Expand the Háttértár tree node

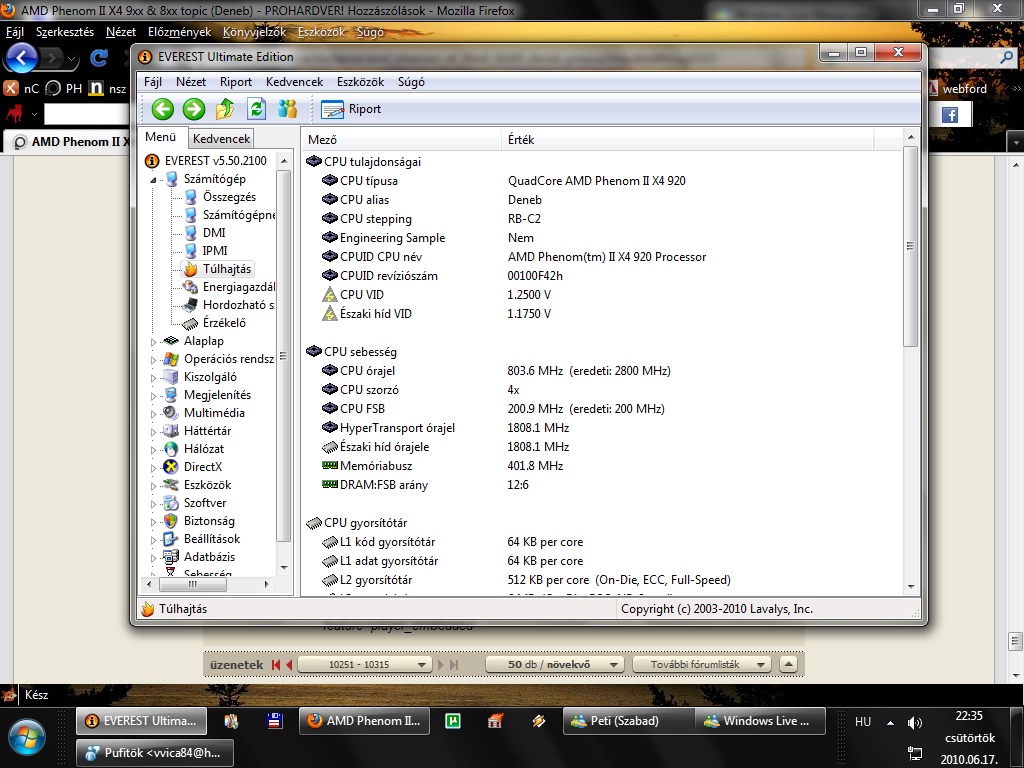153,432
